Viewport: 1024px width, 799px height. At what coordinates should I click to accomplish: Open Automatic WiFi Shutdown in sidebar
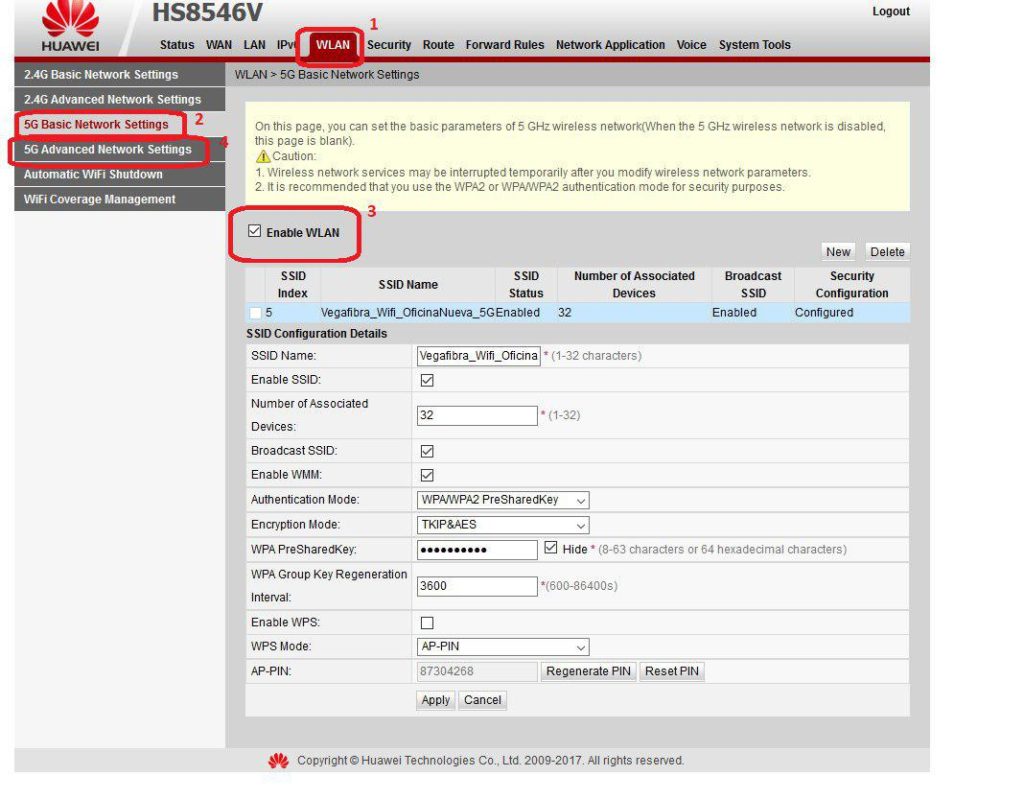120,174
